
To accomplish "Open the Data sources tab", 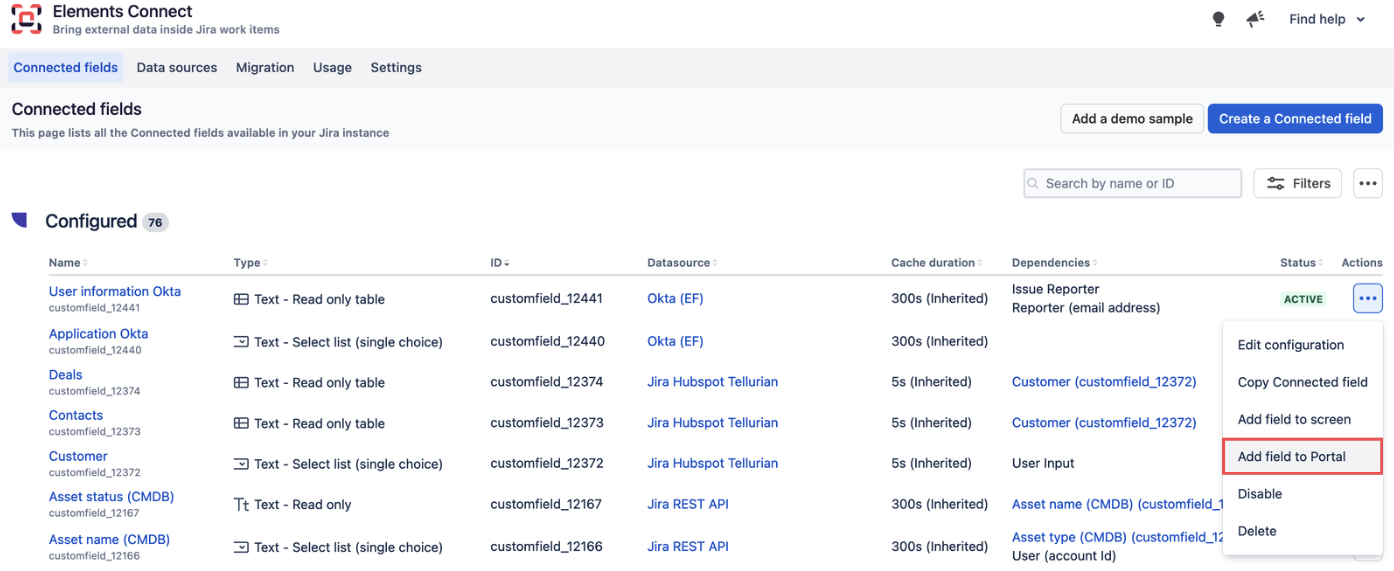I will [x=177, y=68].
